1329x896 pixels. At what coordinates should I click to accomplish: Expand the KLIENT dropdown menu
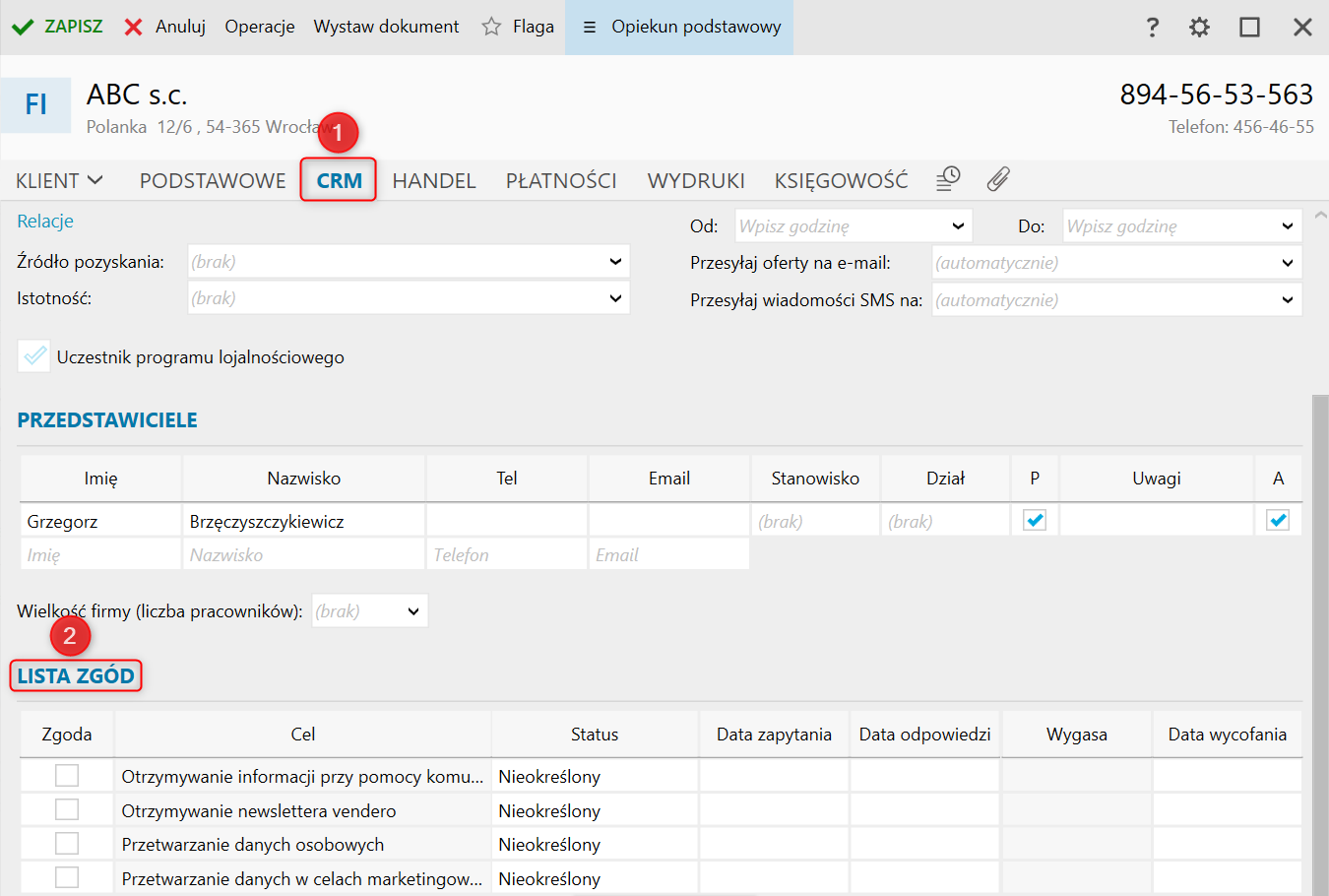pyautogui.click(x=59, y=181)
